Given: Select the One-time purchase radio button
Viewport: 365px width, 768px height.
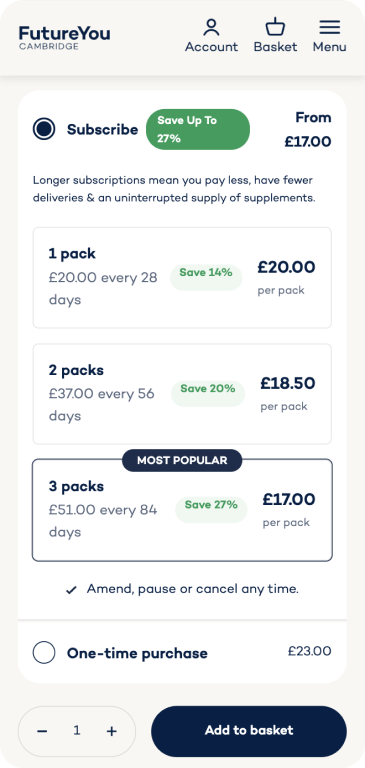Looking at the screenshot, I should 44,653.
